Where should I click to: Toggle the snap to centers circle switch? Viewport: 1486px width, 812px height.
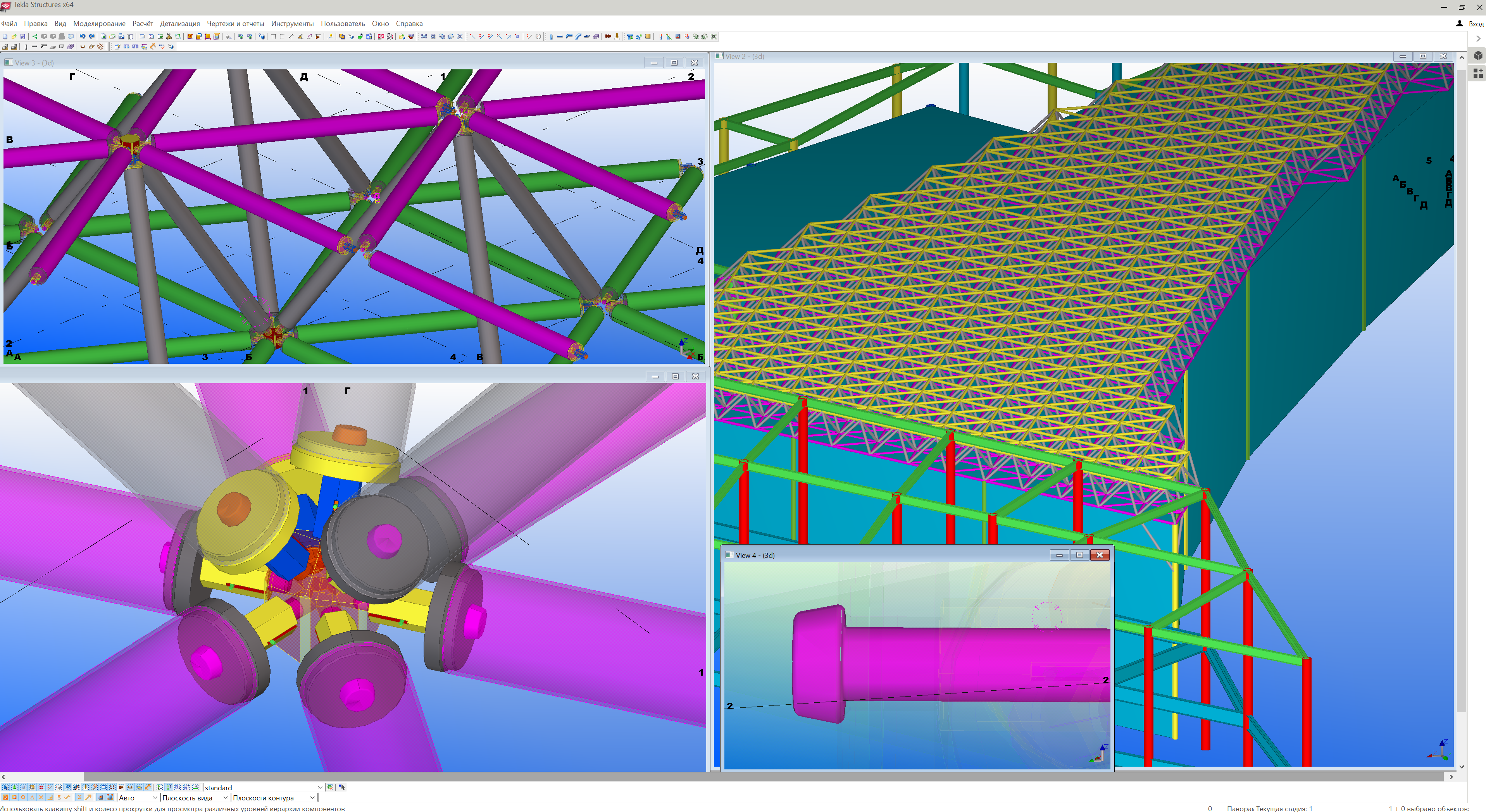tap(23, 798)
